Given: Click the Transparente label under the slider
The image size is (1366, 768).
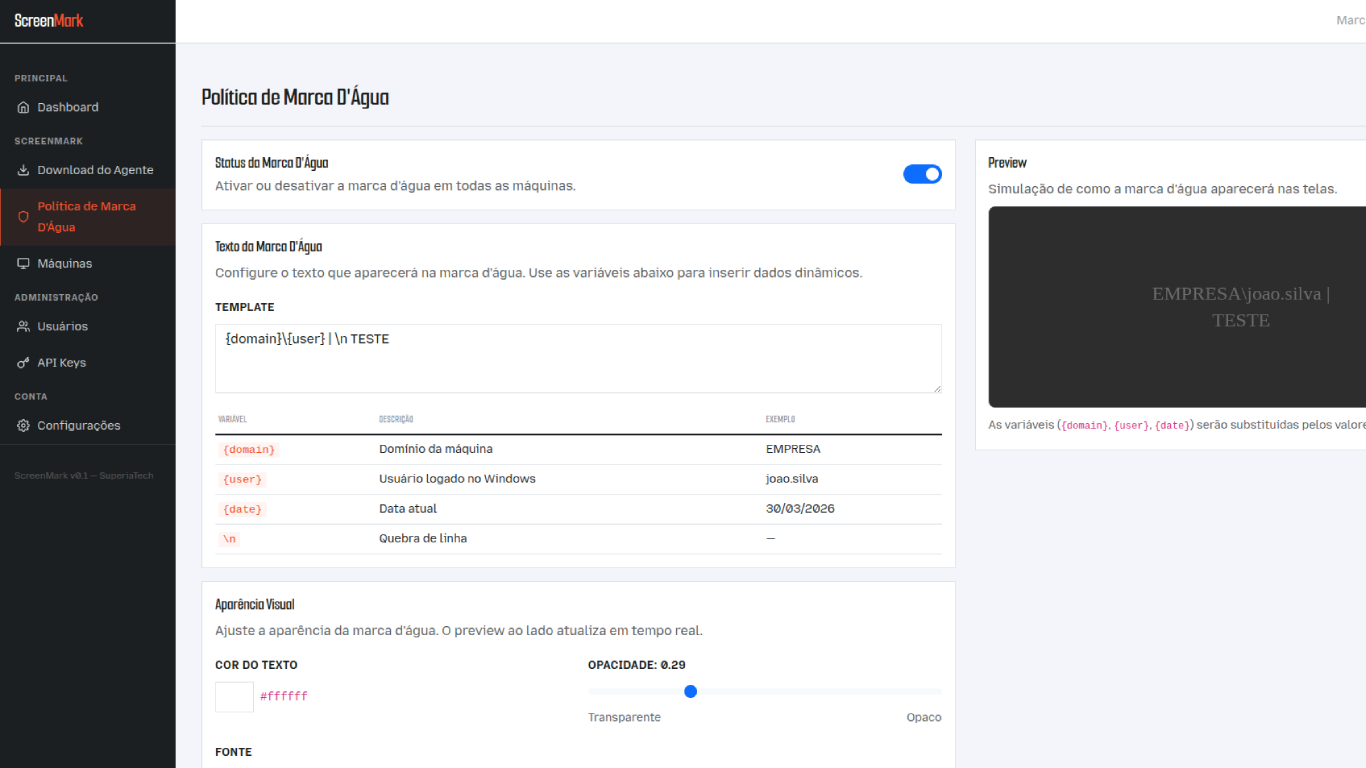Looking at the screenshot, I should [624, 717].
